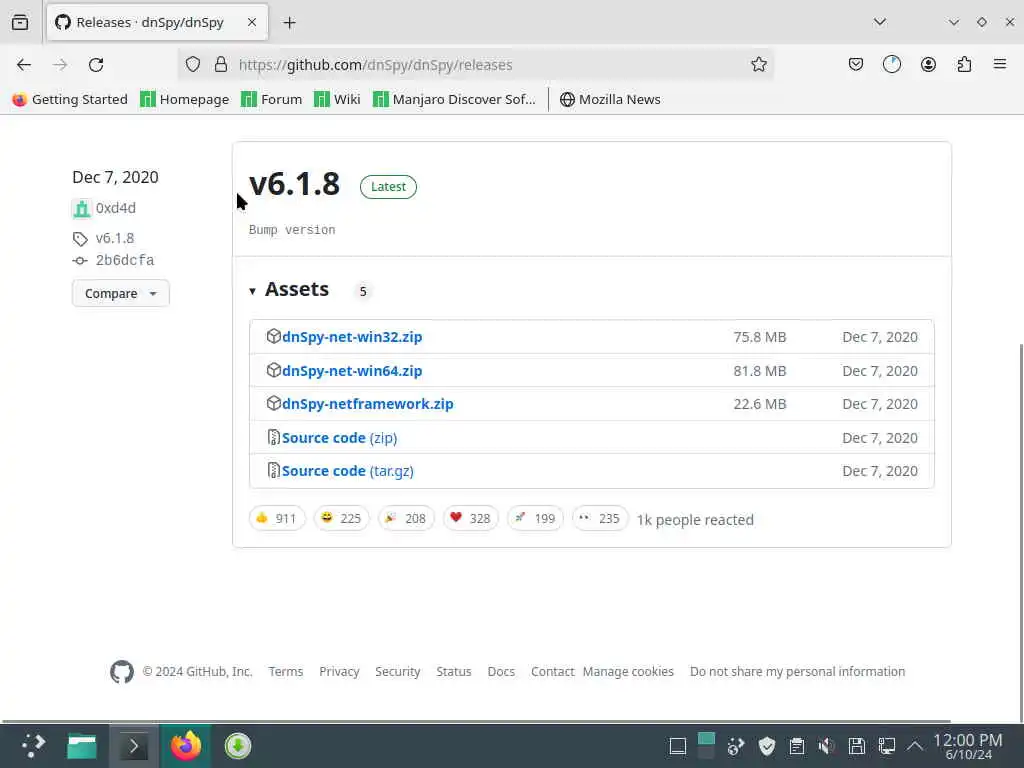Open file manager from taskbar

click(82, 746)
